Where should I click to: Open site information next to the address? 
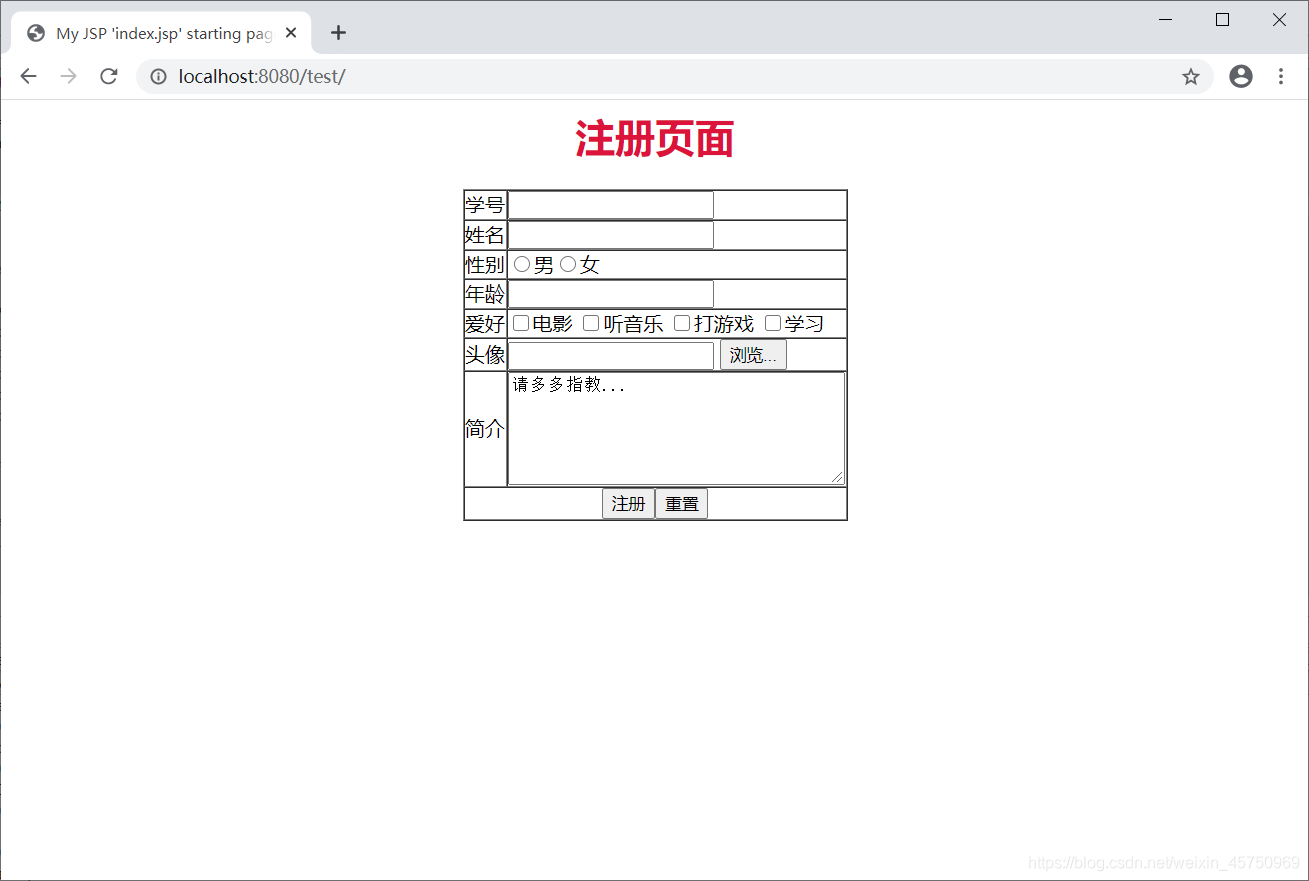tap(158, 76)
